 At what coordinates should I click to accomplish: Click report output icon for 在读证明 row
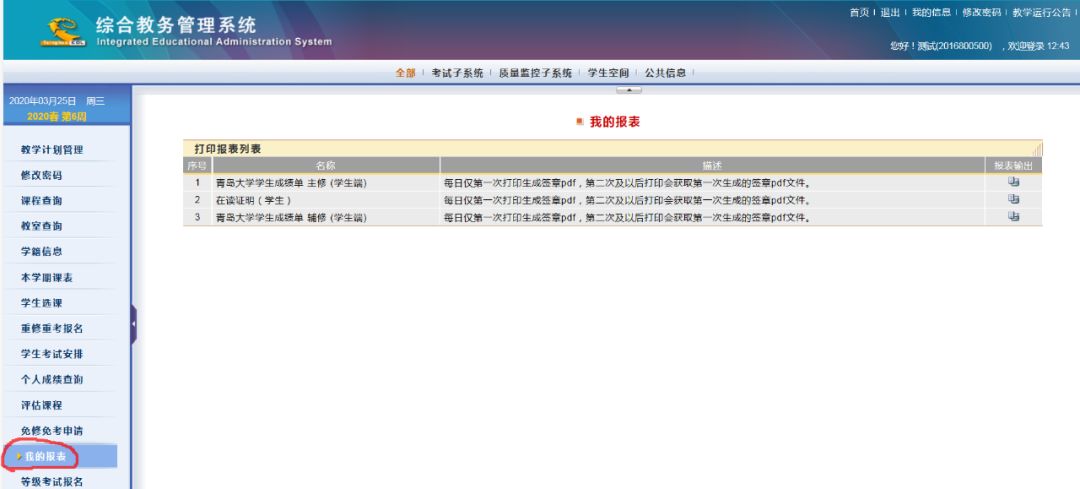1013,200
